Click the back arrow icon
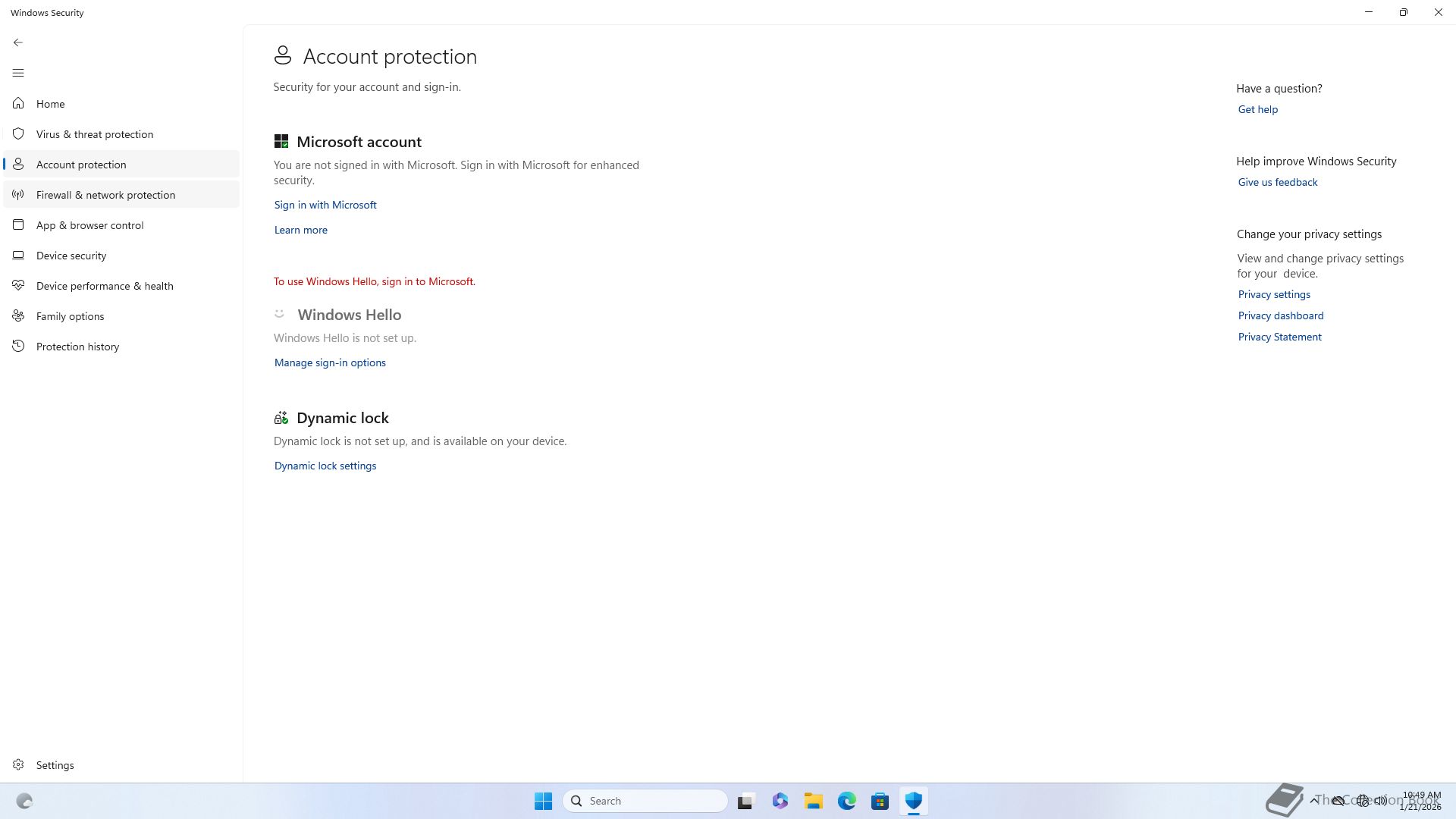The height and width of the screenshot is (819, 1456). click(18, 42)
